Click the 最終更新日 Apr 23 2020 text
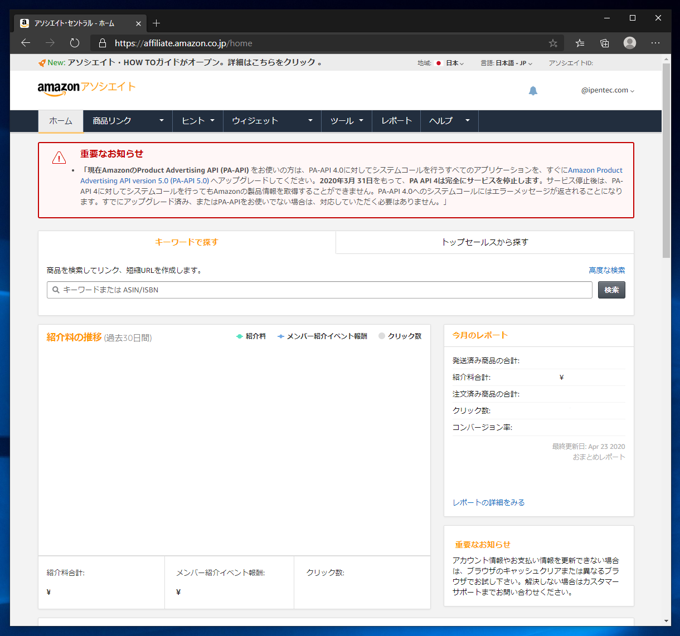The image size is (680, 636). coord(588,446)
